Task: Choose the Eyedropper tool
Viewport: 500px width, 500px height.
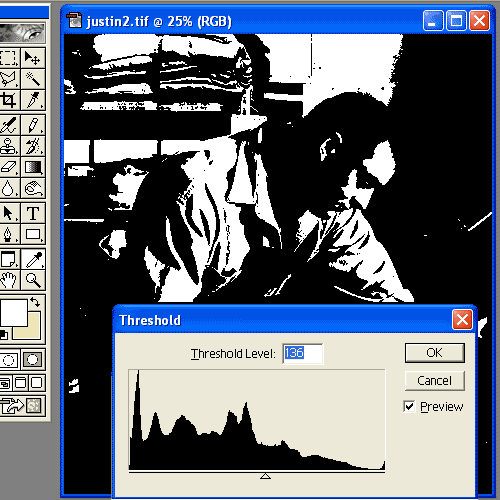Action: [x=33, y=259]
